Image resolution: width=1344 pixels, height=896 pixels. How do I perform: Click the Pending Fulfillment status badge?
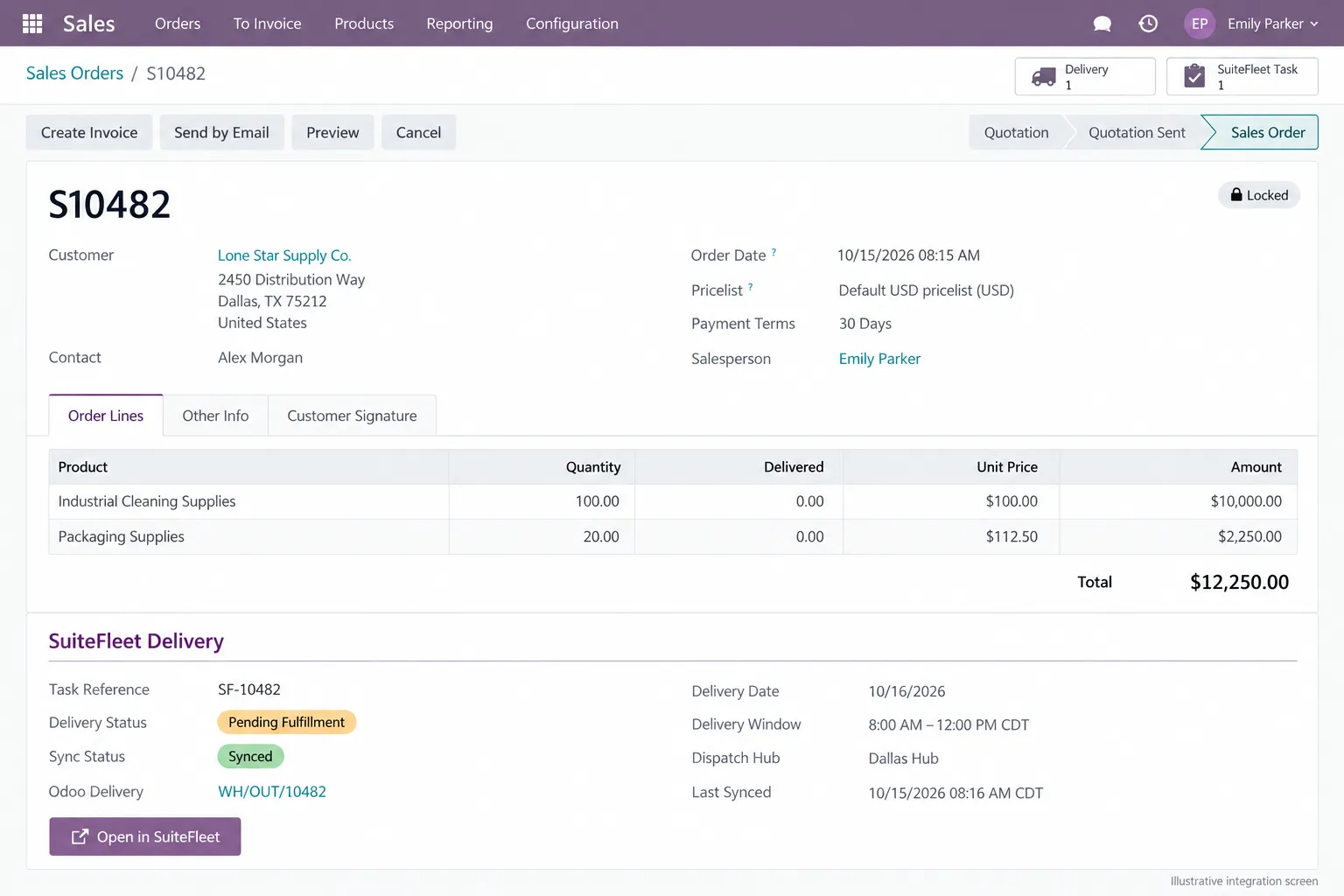click(286, 722)
